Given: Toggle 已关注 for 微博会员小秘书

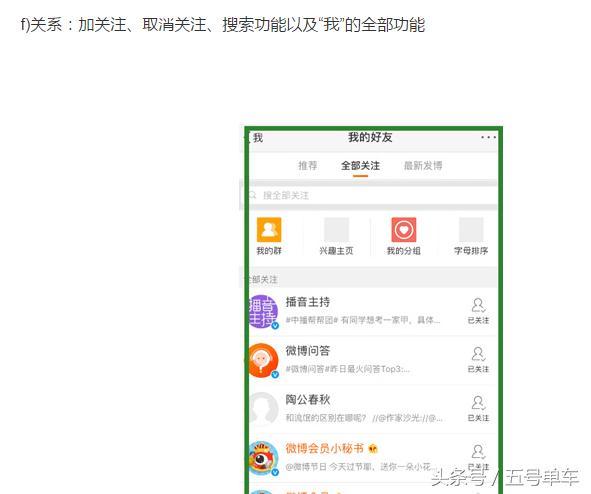Looking at the screenshot, I should pyautogui.click(x=478, y=457).
